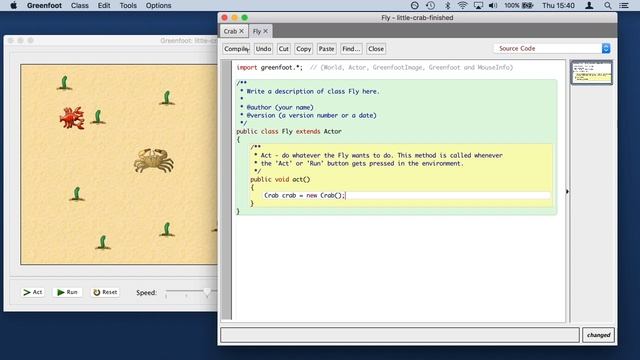Click the green worm at the top left of the world
The width and height of the screenshot is (640, 360).
[64, 83]
